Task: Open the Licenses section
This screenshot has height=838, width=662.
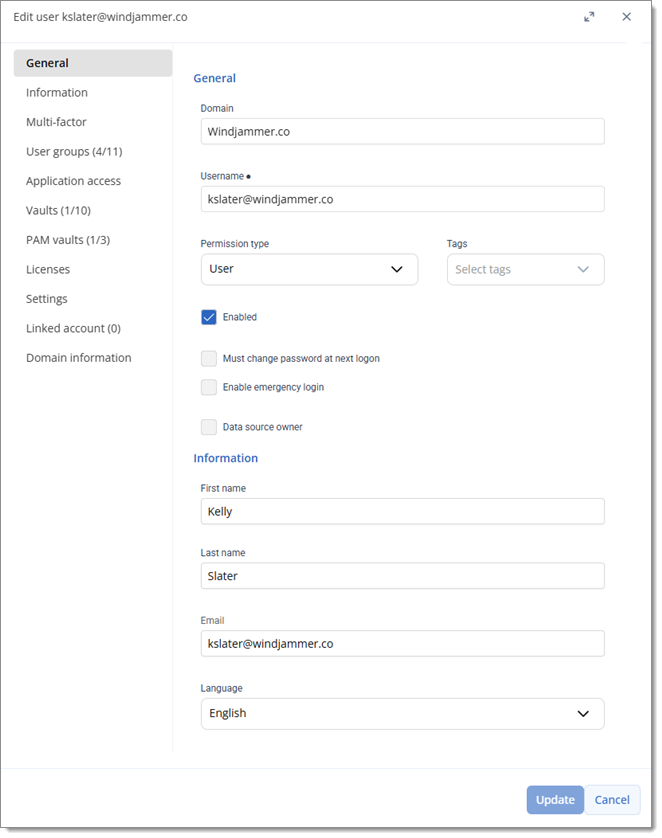Action: [46, 269]
